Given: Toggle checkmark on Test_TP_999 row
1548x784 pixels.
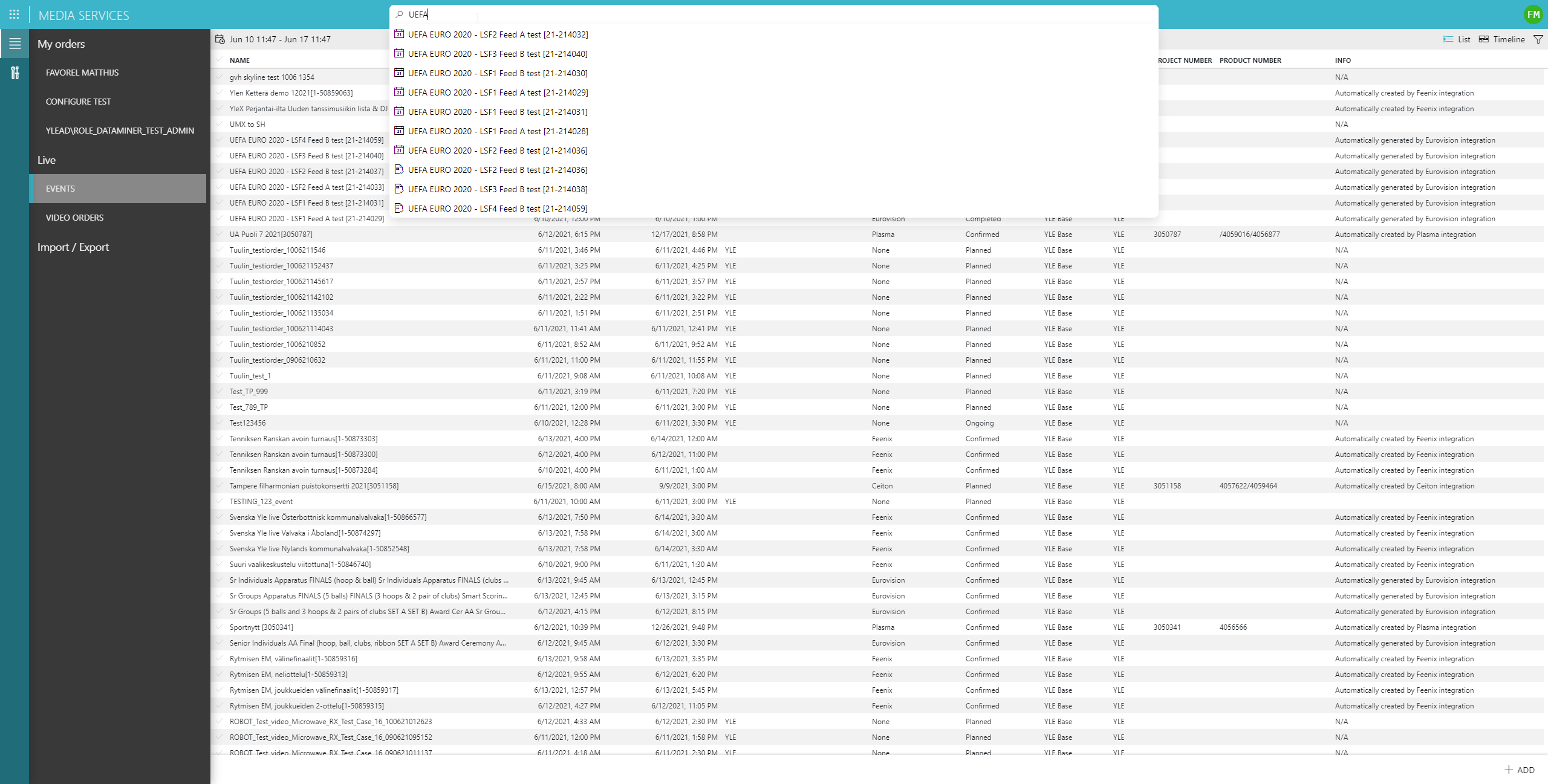Looking at the screenshot, I should (220, 391).
